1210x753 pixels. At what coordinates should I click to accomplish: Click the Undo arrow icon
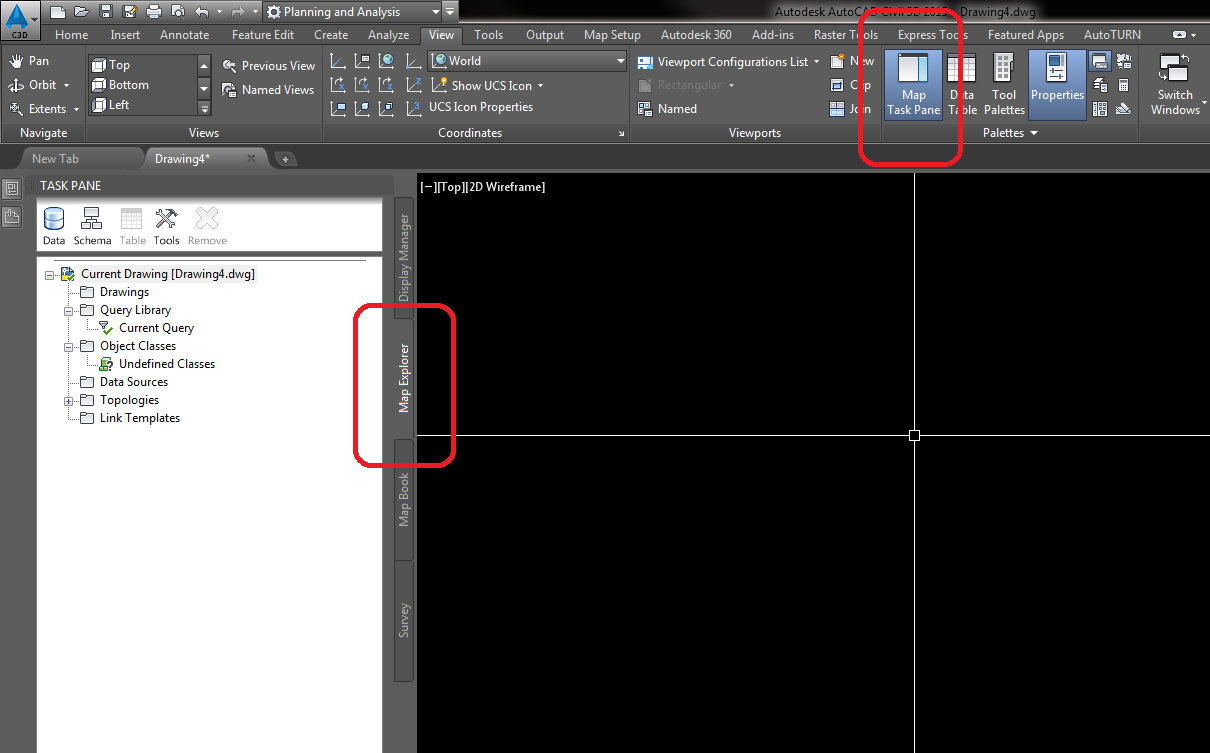pyautogui.click(x=201, y=12)
